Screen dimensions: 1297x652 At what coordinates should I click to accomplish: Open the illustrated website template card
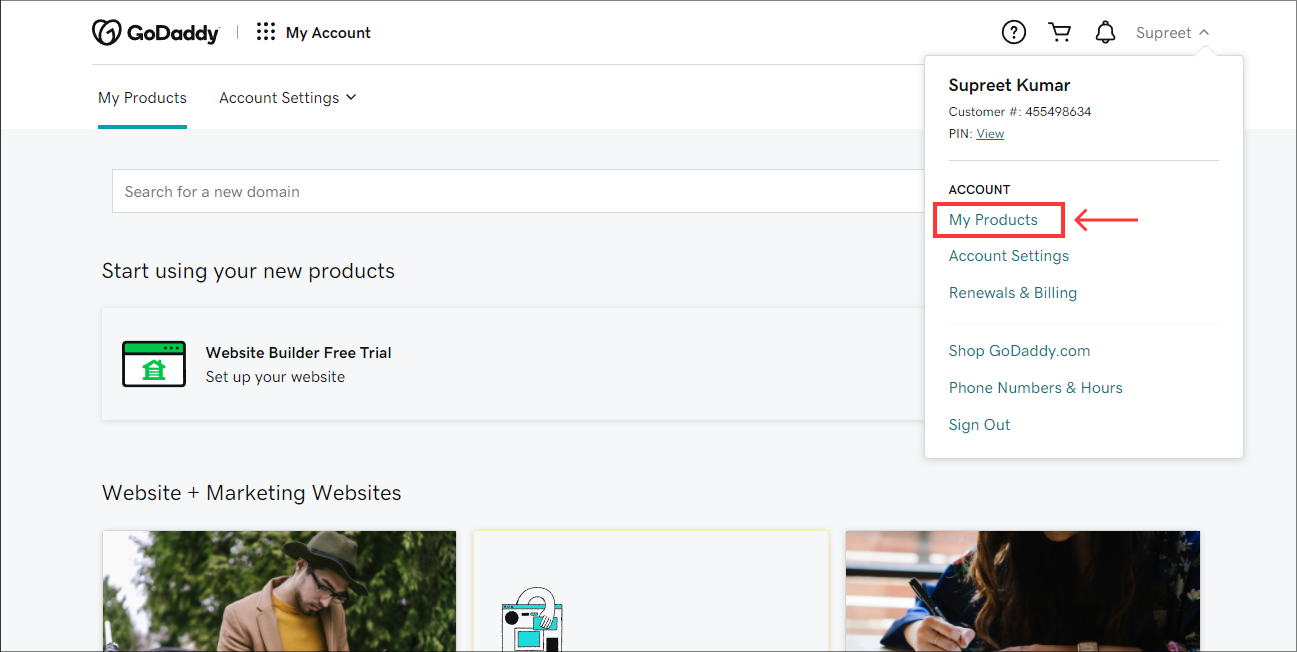[x=651, y=591]
